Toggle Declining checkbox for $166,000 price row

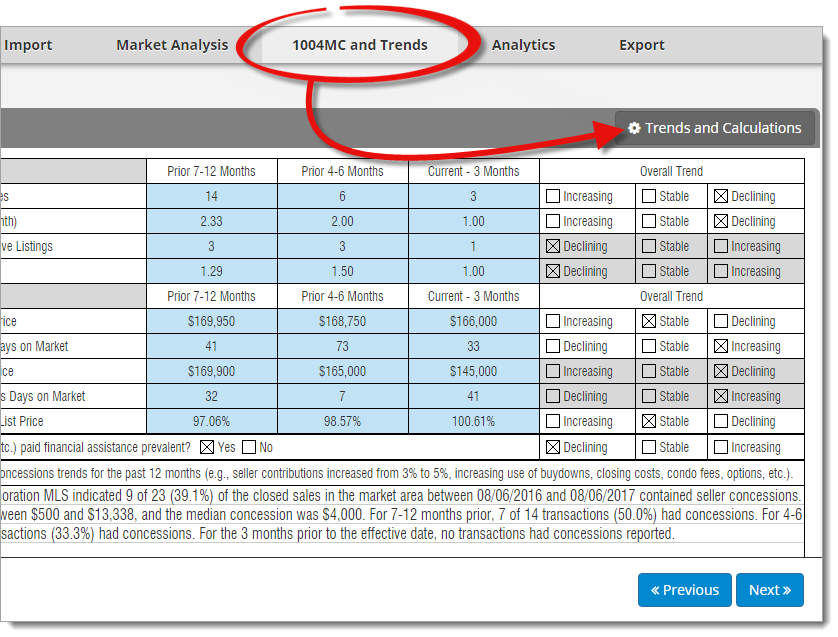click(721, 321)
